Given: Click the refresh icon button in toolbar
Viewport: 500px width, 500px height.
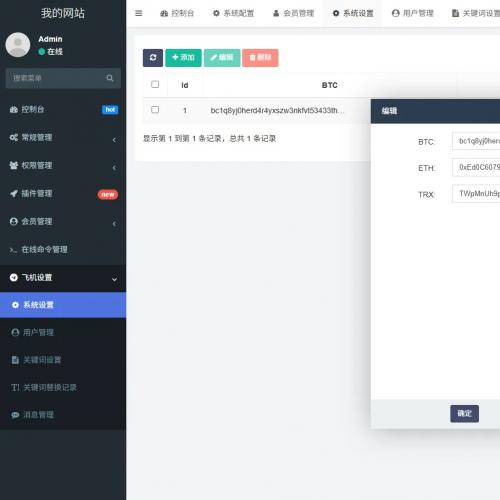Looking at the screenshot, I should 153,58.
